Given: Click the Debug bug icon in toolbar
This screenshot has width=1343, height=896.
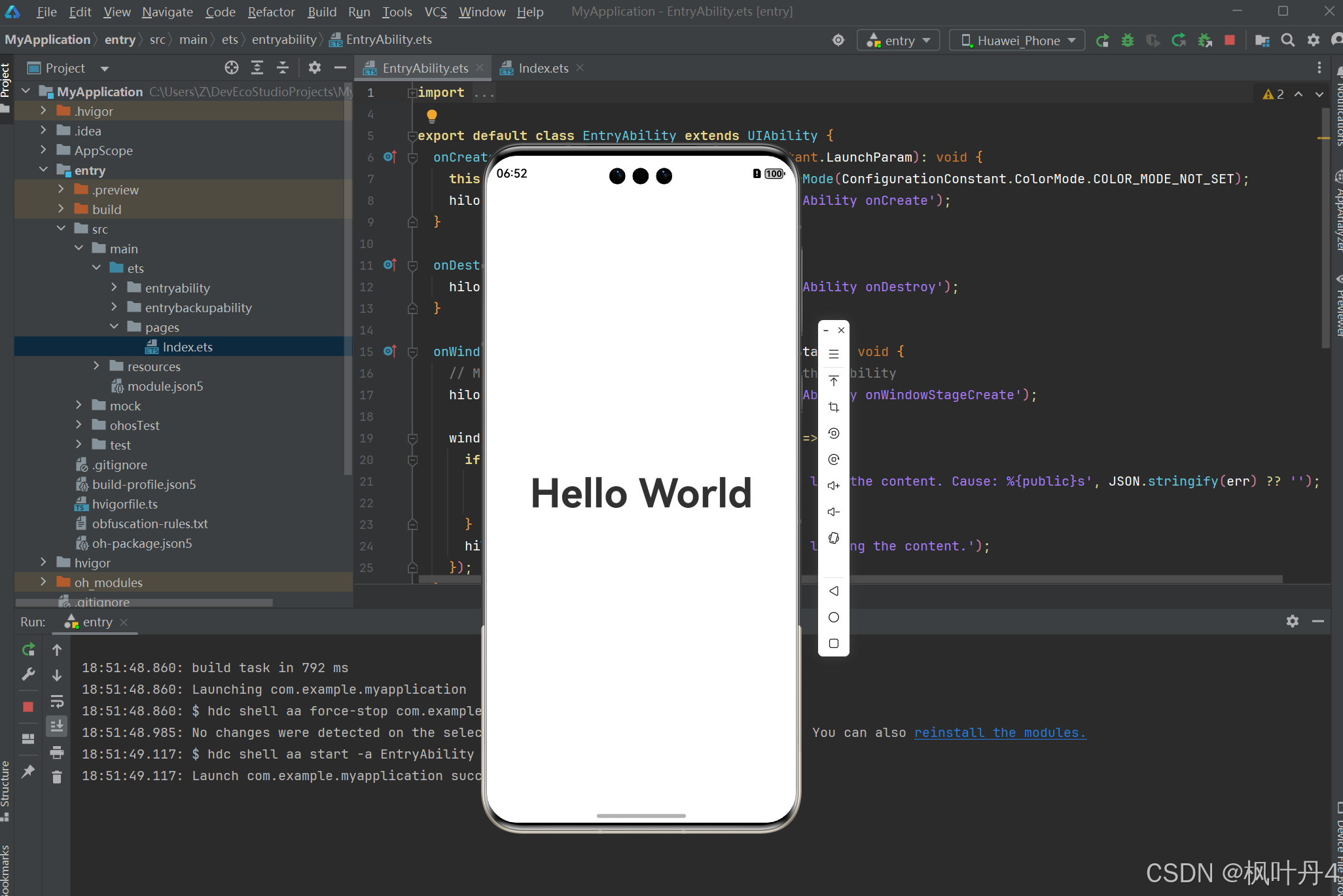Looking at the screenshot, I should pos(1127,41).
